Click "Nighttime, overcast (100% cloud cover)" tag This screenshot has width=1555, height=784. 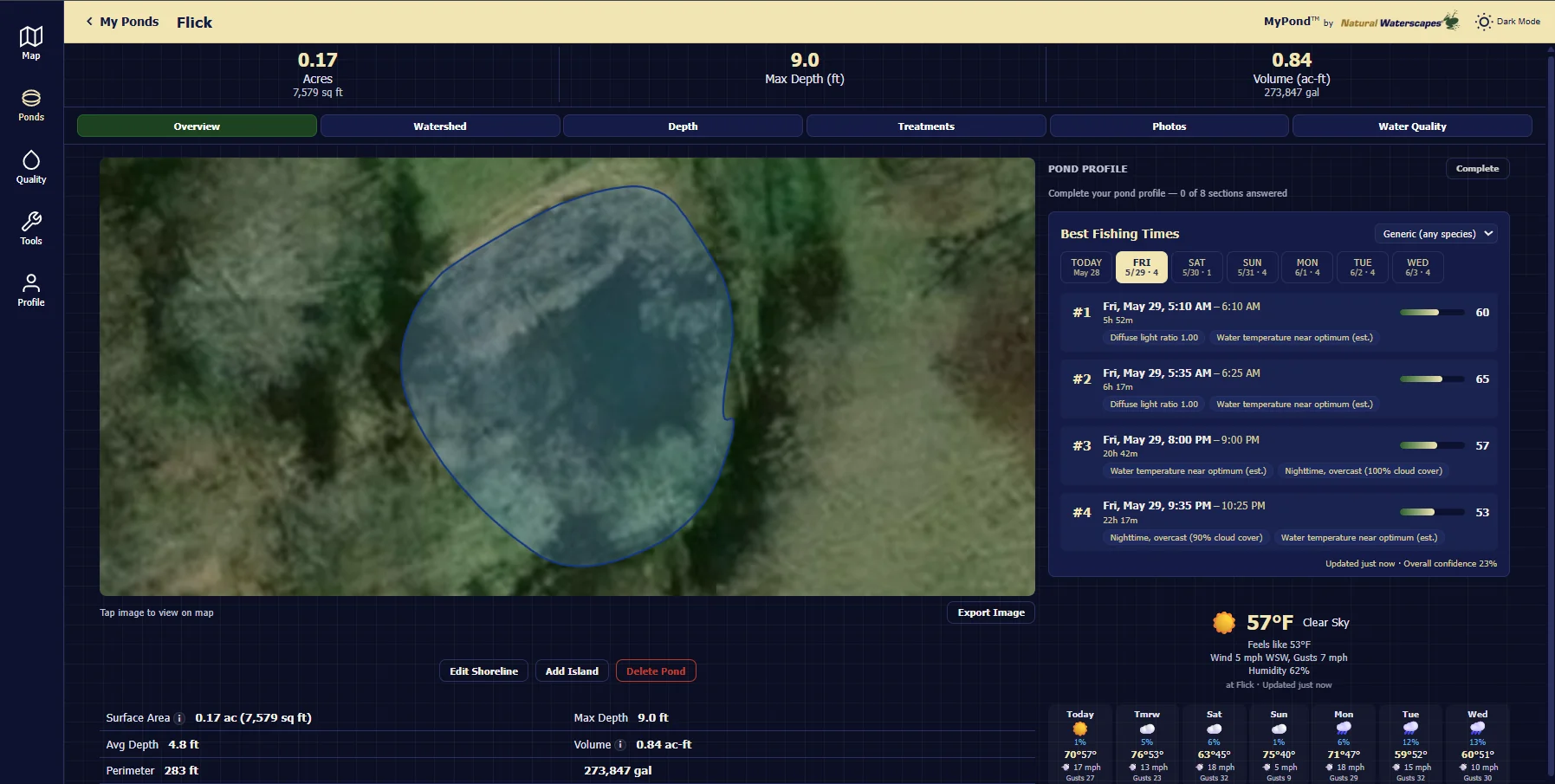coord(1364,471)
